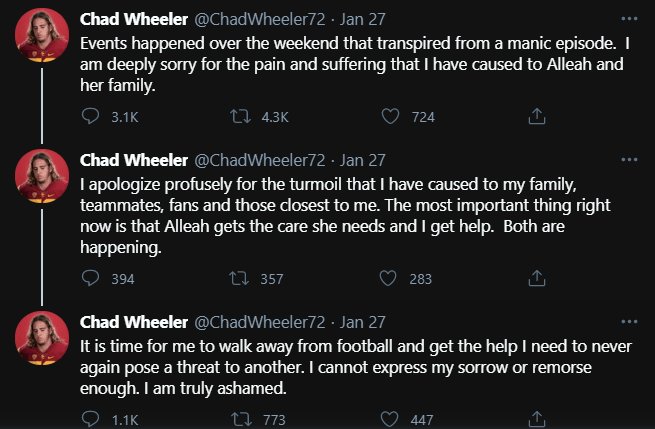Retweet the 'manic episode' tweet
The width and height of the screenshot is (655, 429).
[x=240, y=117]
